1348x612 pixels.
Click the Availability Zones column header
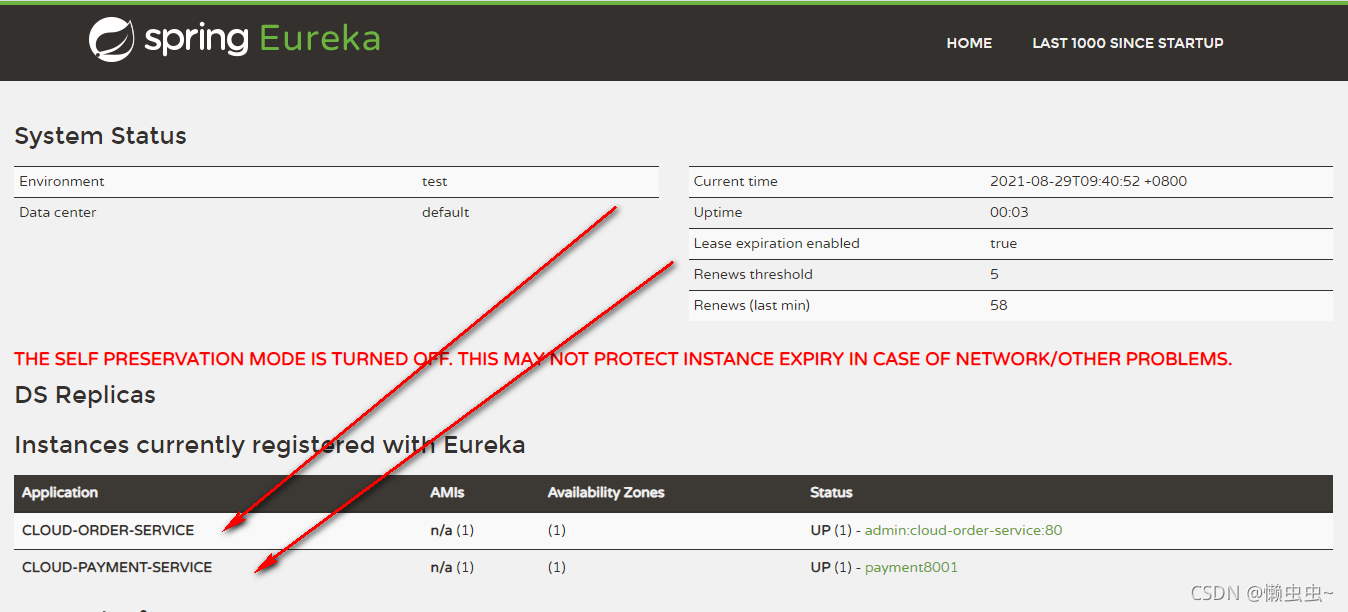[x=606, y=493]
